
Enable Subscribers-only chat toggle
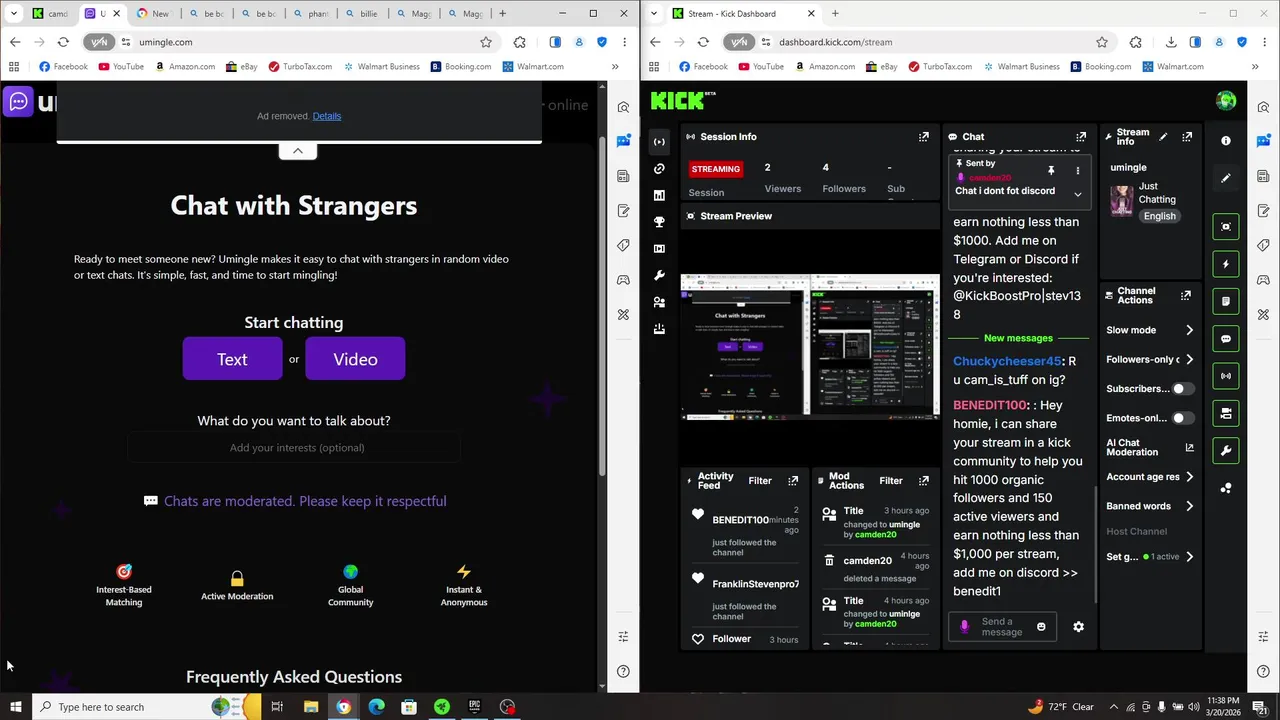pyautogui.click(x=1183, y=389)
